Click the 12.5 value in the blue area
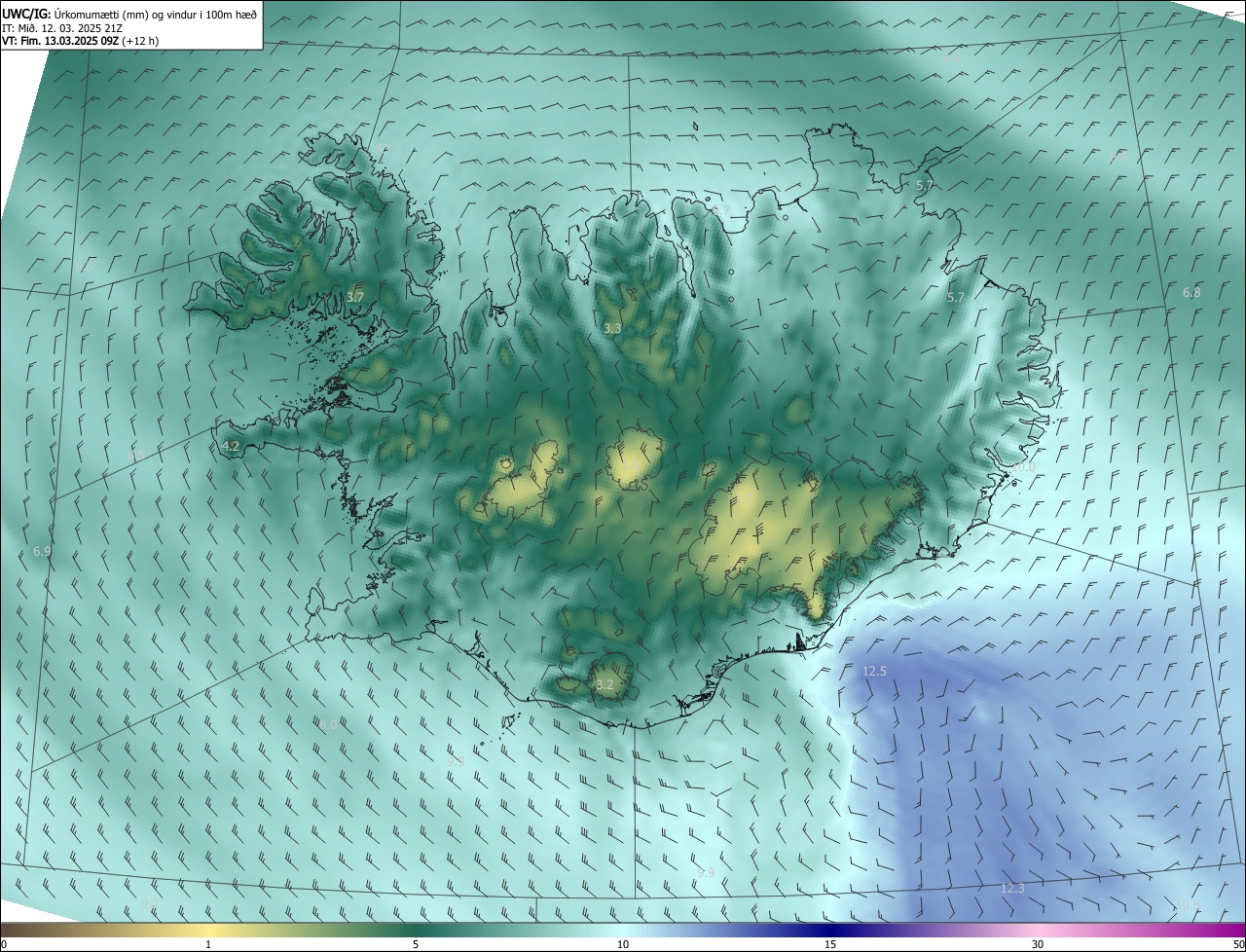Image resolution: width=1246 pixels, height=952 pixels. coord(874,671)
